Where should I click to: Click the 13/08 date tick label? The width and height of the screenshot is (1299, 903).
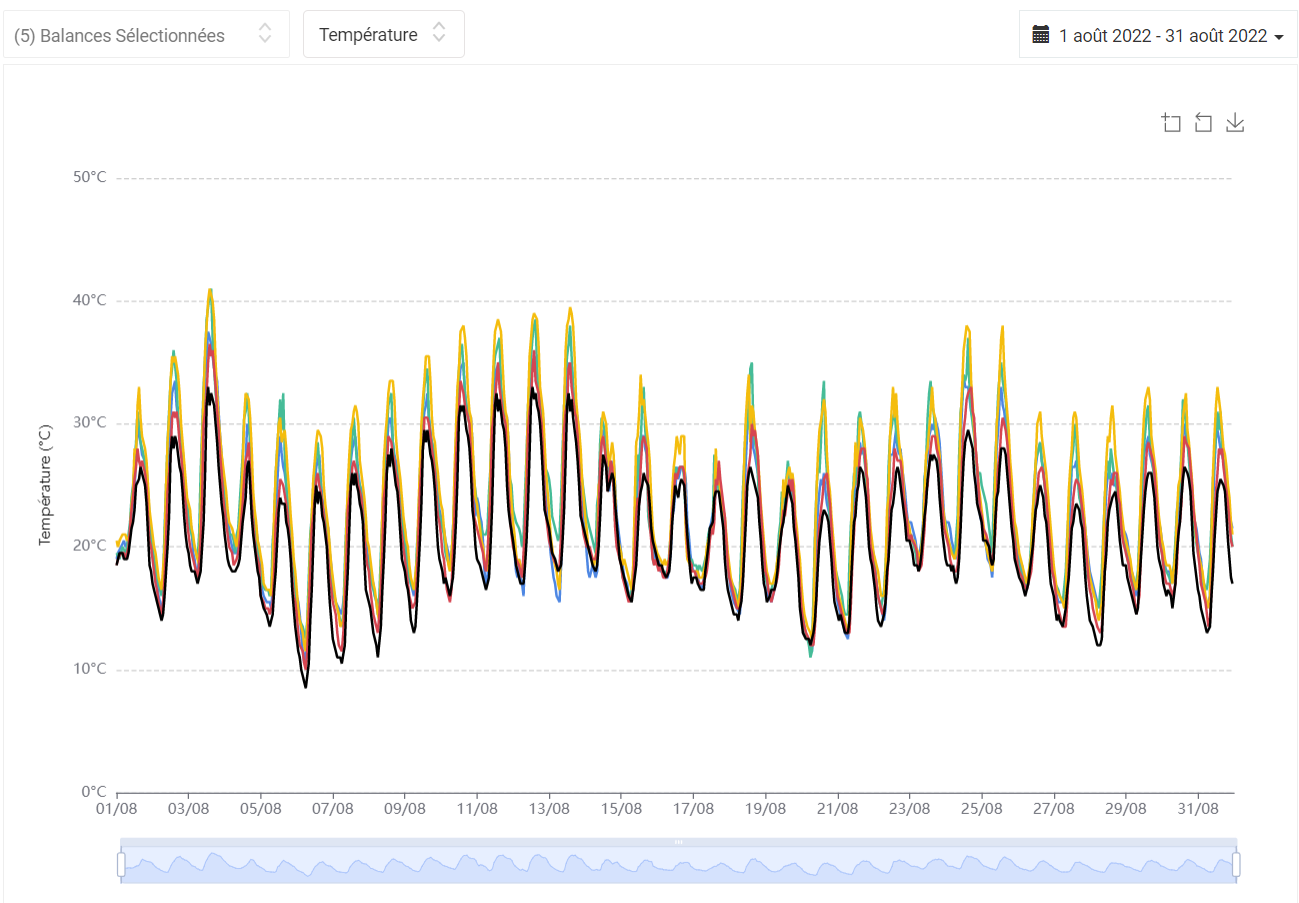(549, 809)
